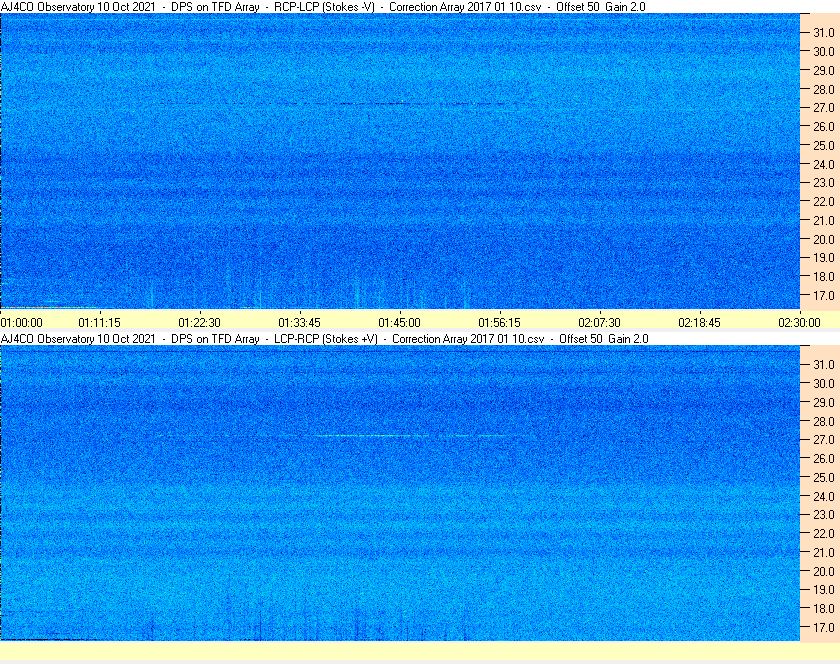The width and height of the screenshot is (840, 664).
Task: Click the 17.0 frequency label on Stokes -V plot
Action: tap(824, 296)
